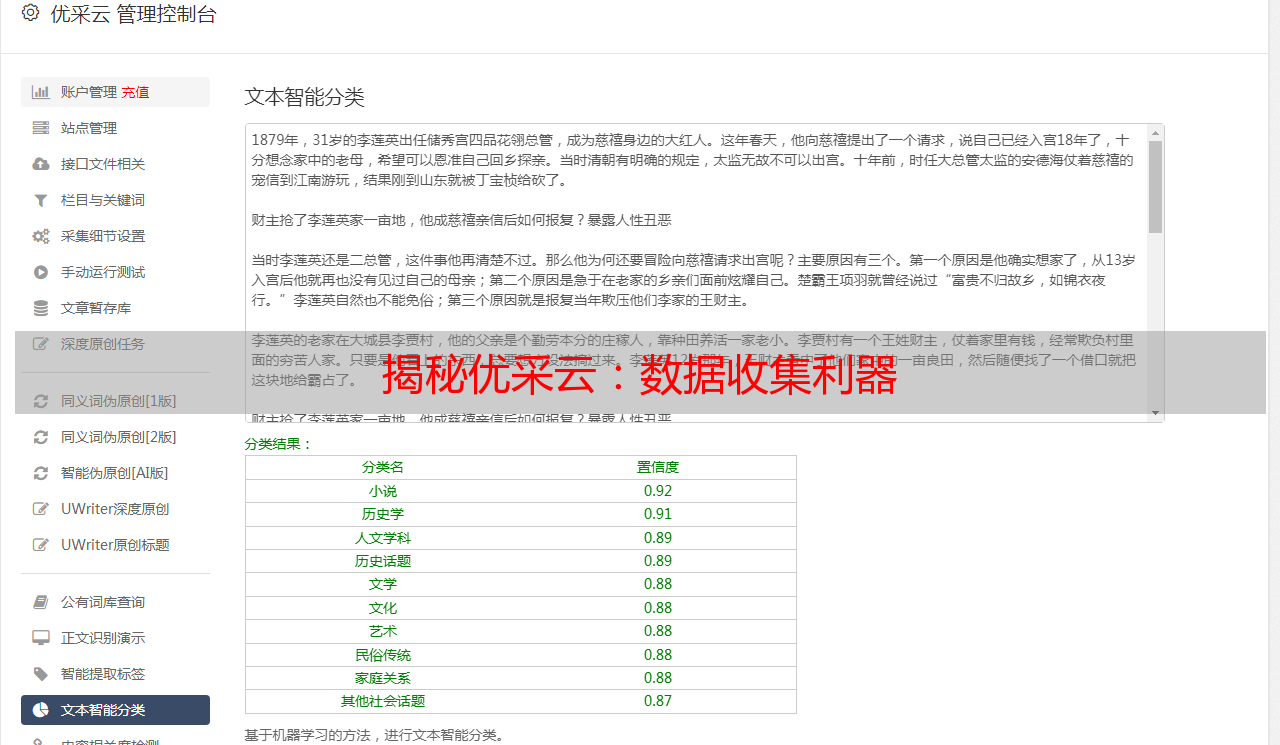This screenshot has width=1280, height=745.
Task: Click the refresh icon for 同义词伪原创[1版]
Action: coord(41,401)
